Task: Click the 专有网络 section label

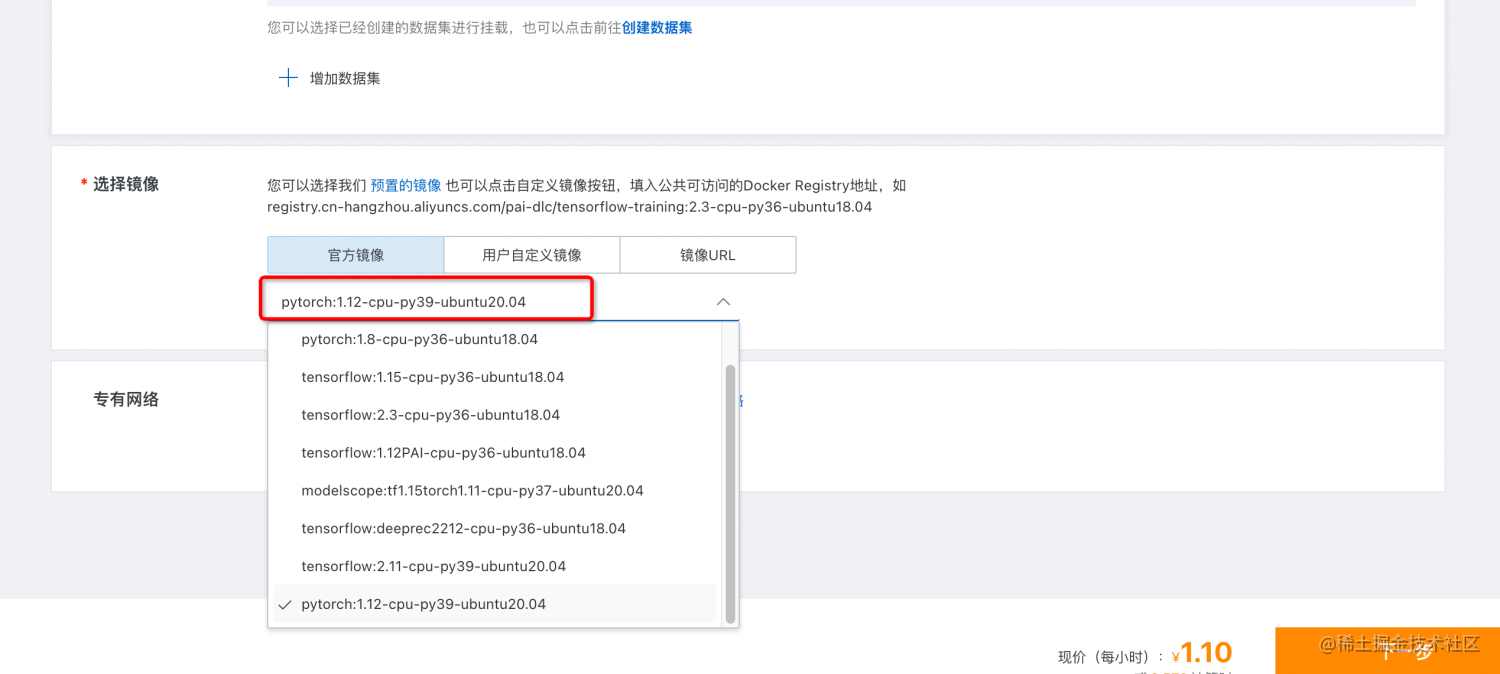Action: click(x=126, y=399)
